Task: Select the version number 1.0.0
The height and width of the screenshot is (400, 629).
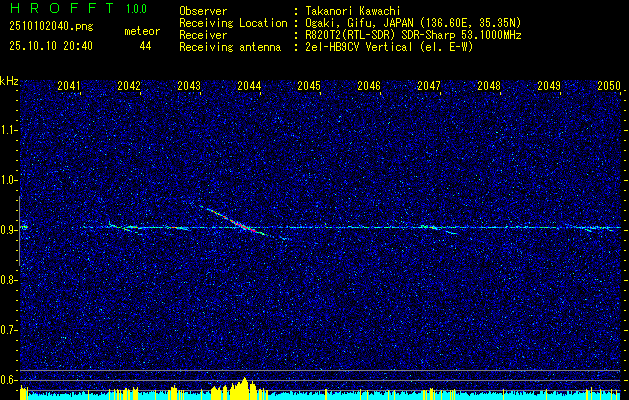Action: pyautogui.click(x=136, y=9)
